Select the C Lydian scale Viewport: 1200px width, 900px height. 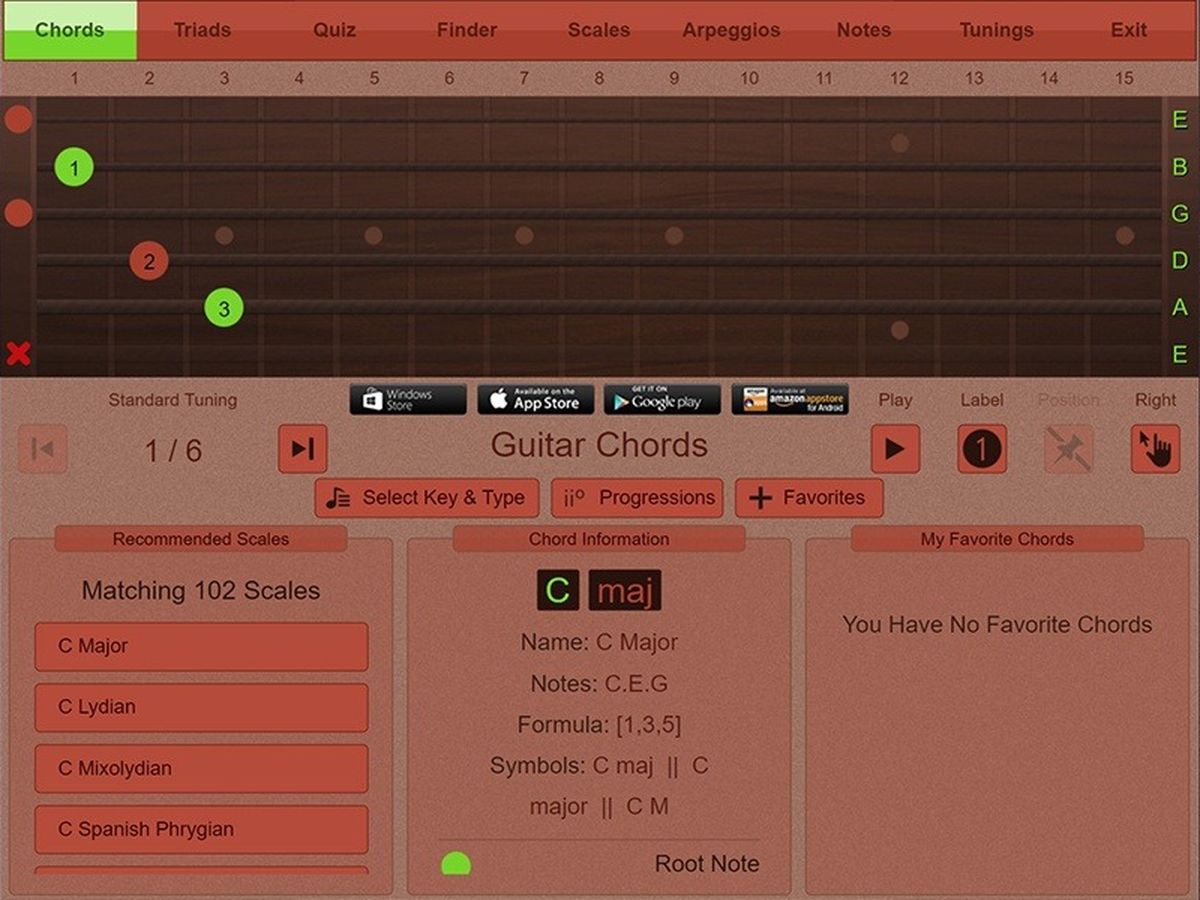point(201,707)
